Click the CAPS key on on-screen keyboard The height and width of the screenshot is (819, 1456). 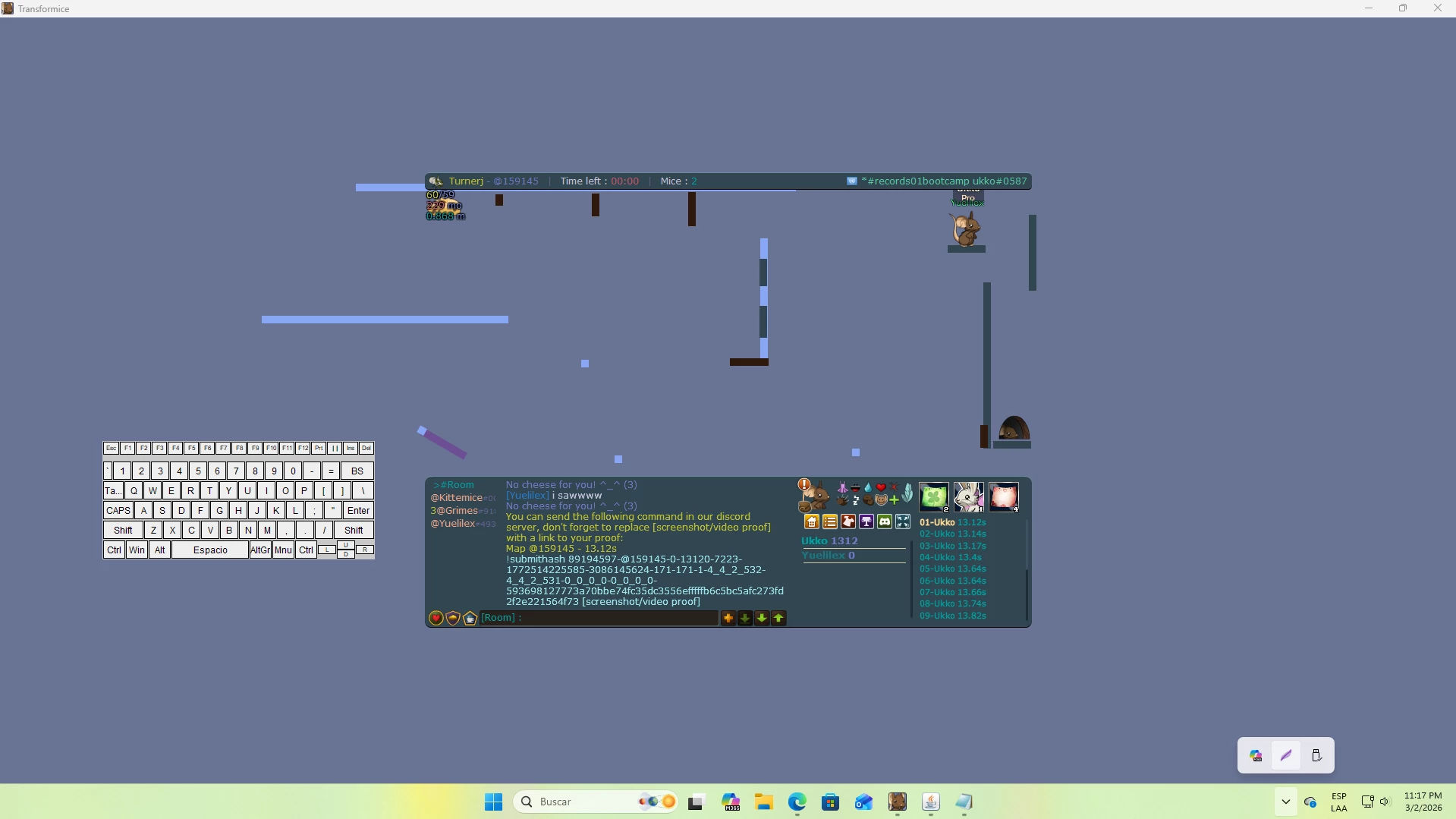tap(118, 511)
